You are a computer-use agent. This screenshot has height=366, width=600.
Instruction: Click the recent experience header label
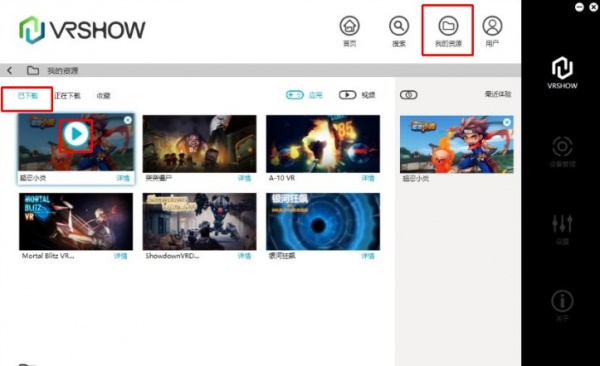click(498, 94)
